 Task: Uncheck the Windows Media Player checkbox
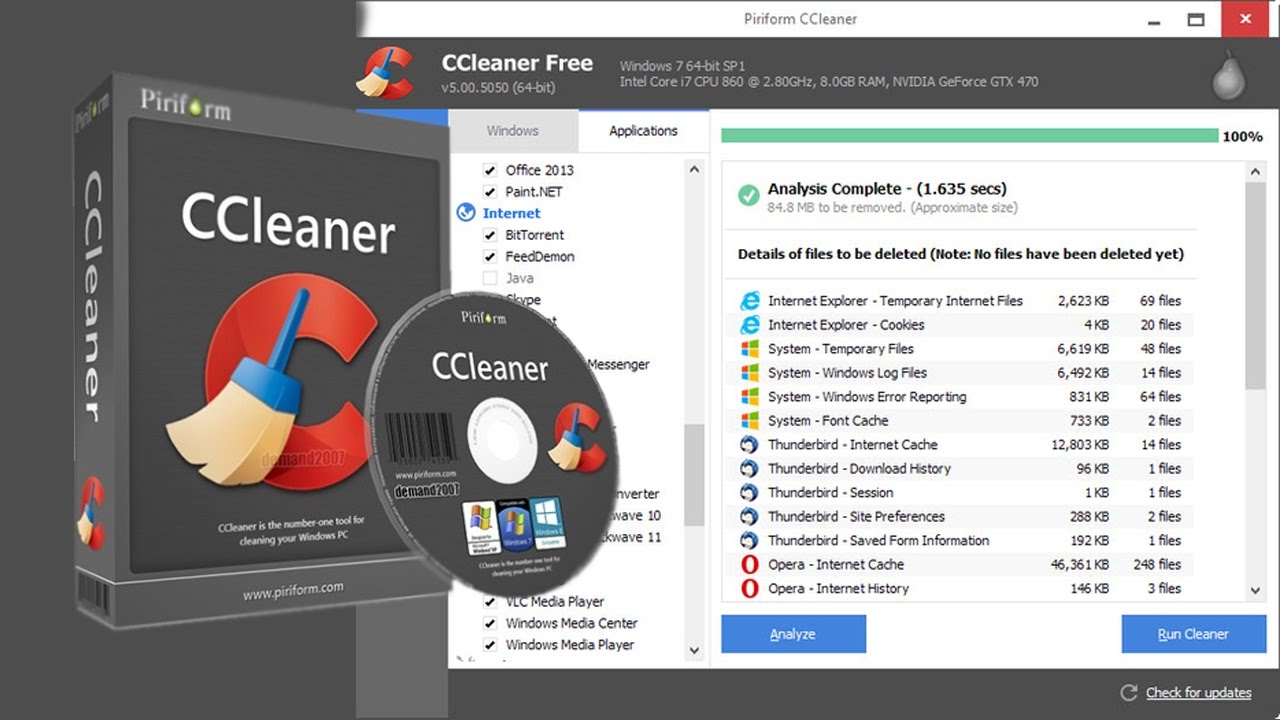tap(490, 645)
